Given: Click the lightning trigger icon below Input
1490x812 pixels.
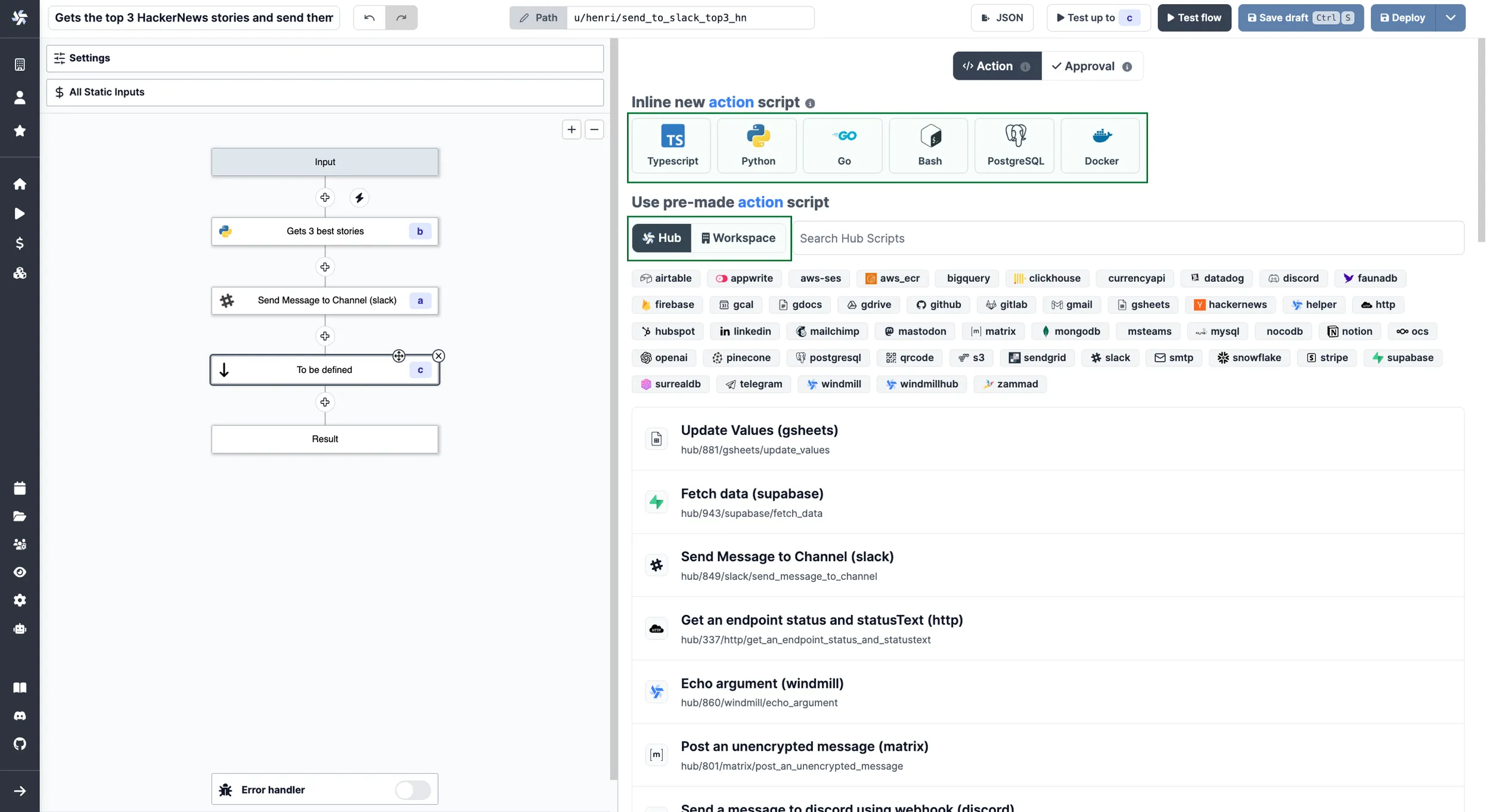Looking at the screenshot, I should coord(359,198).
